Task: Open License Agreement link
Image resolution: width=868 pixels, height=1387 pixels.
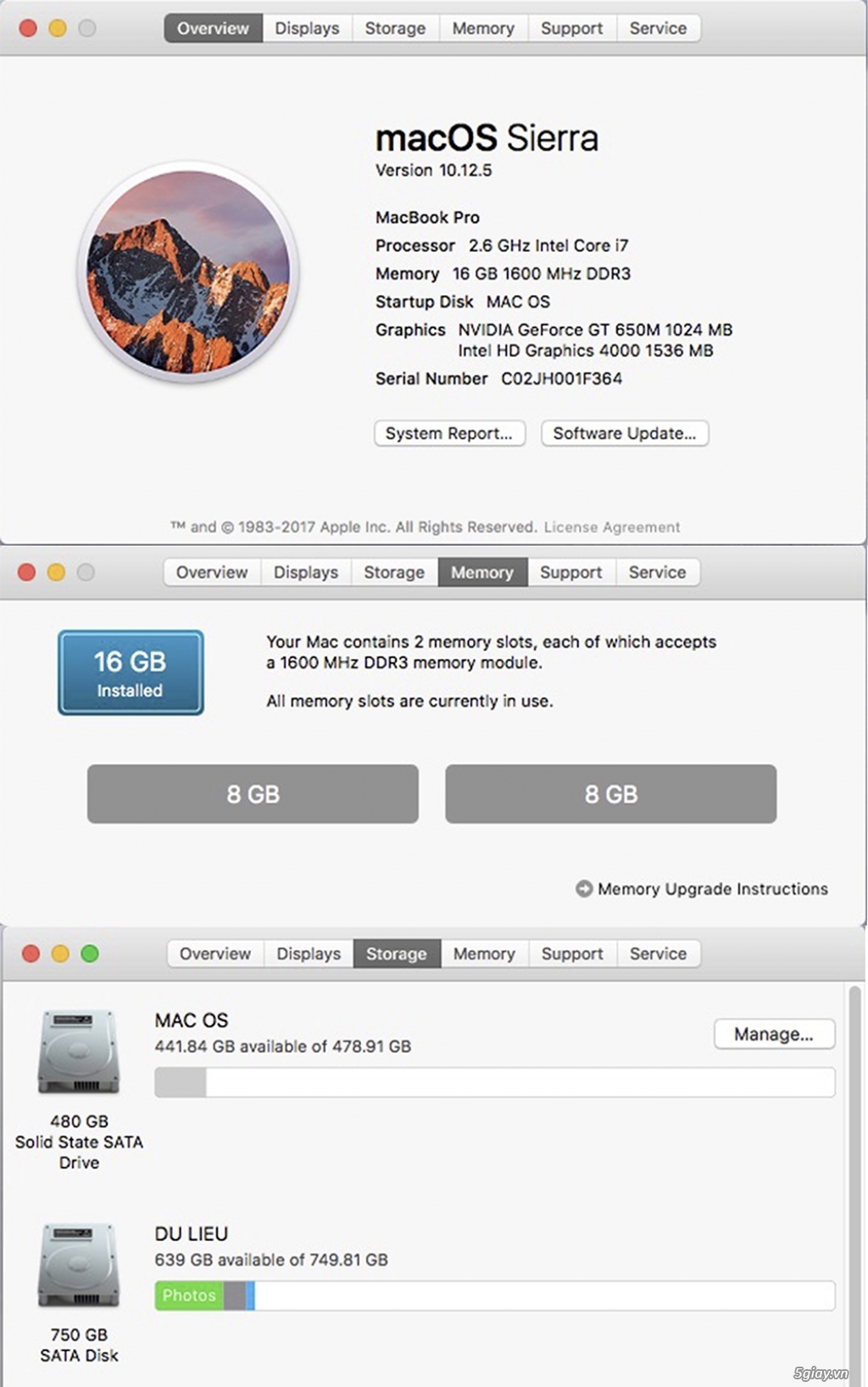Action: tap(612, 527)
